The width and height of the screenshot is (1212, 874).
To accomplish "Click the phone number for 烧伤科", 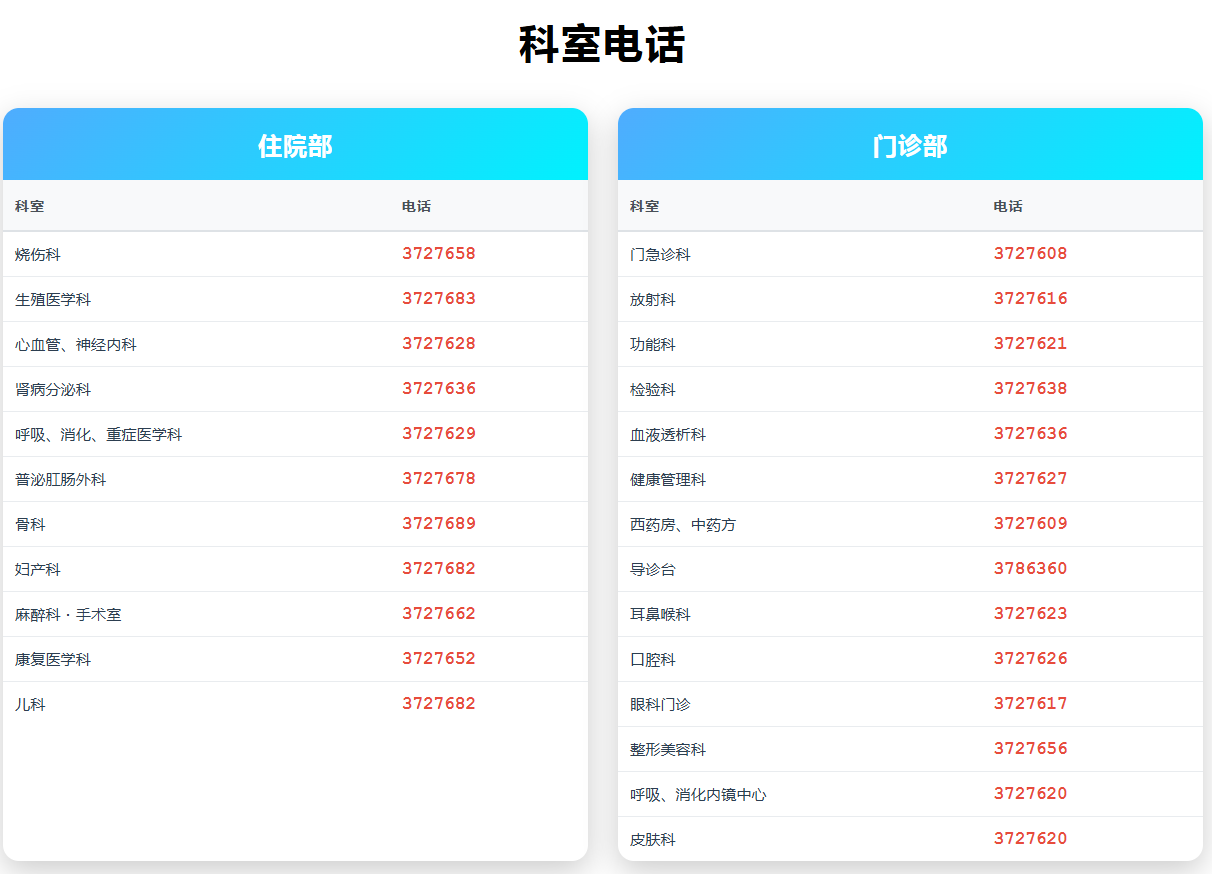I will (x=439, y=254).
